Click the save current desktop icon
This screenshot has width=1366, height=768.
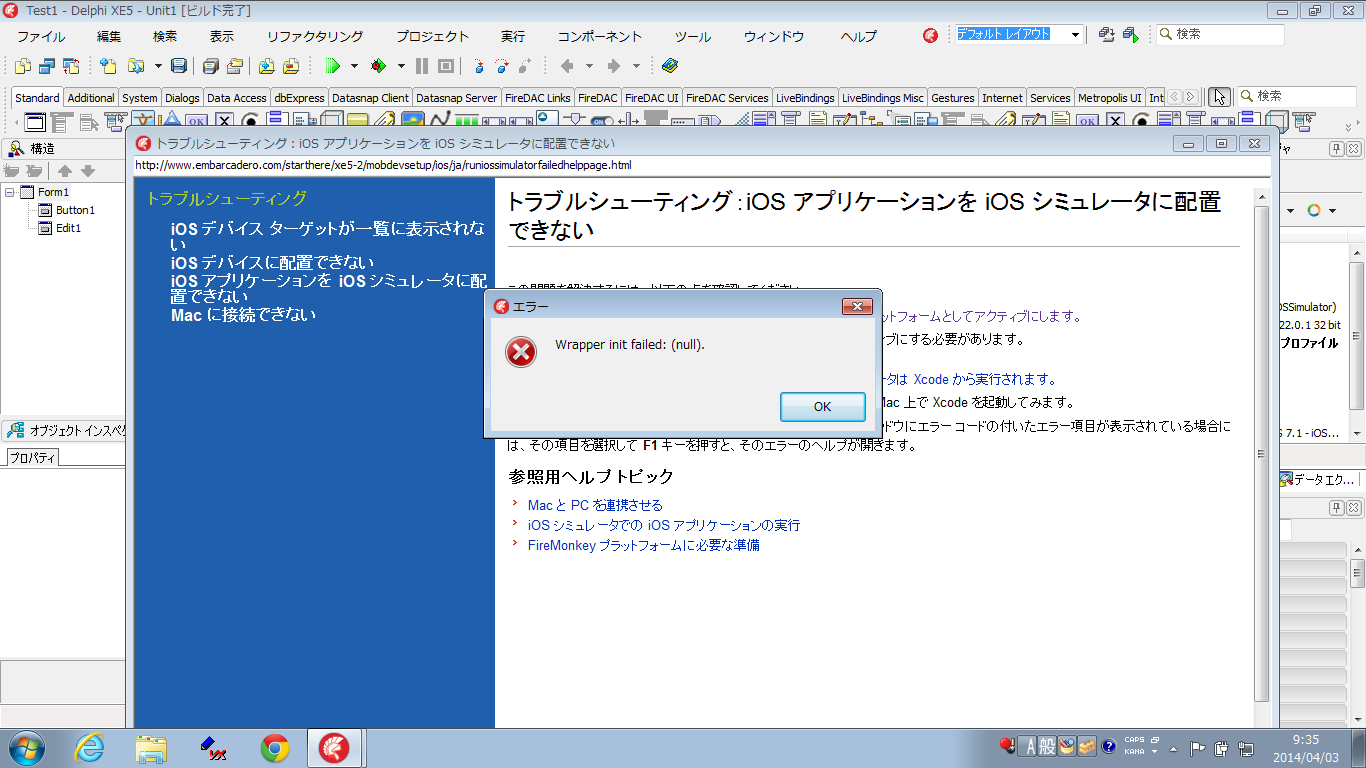pos(1107,35)
